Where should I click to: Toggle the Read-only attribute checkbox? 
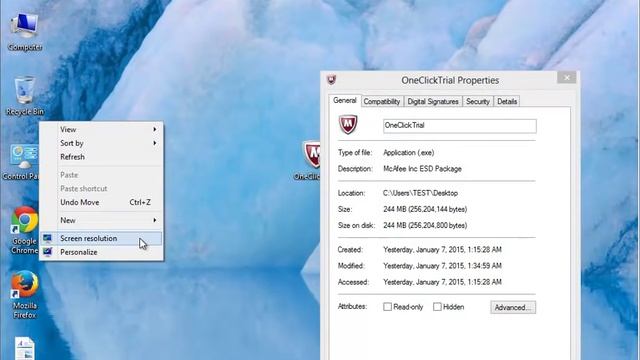(x=387, y=307)
